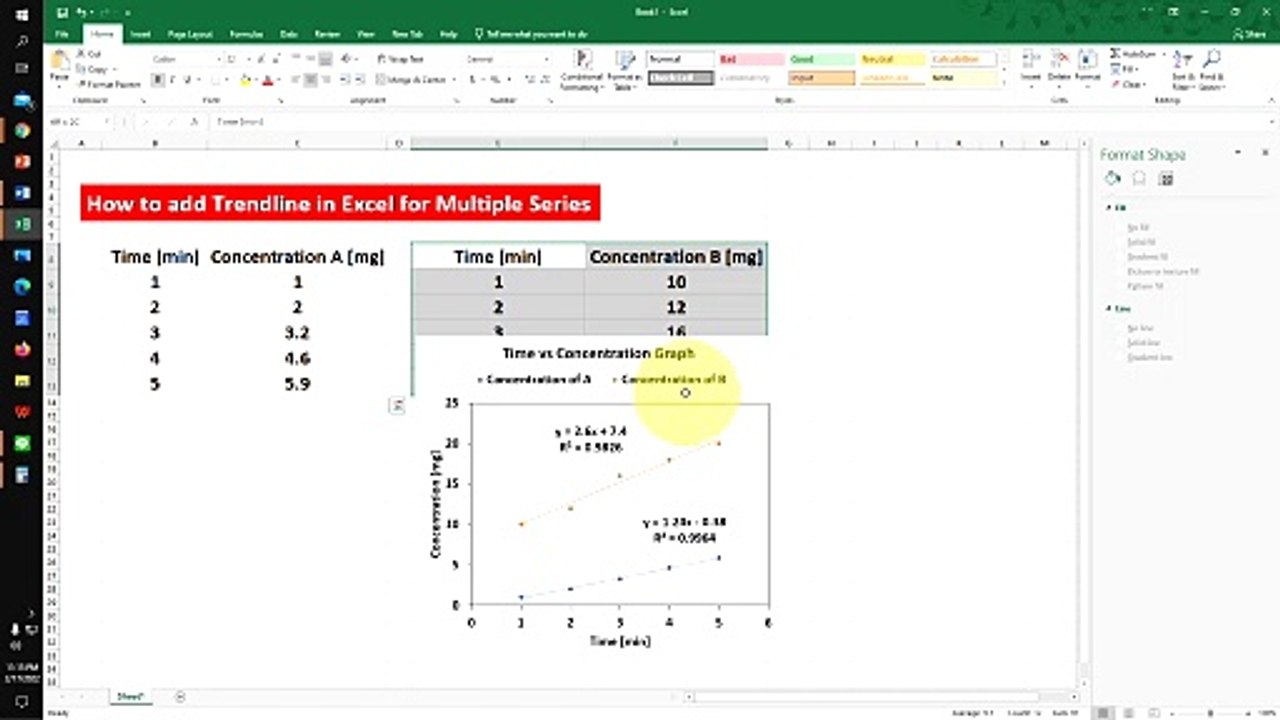
Task: Add a new sheet with the plus button
Action: click(x=180, y=696)
